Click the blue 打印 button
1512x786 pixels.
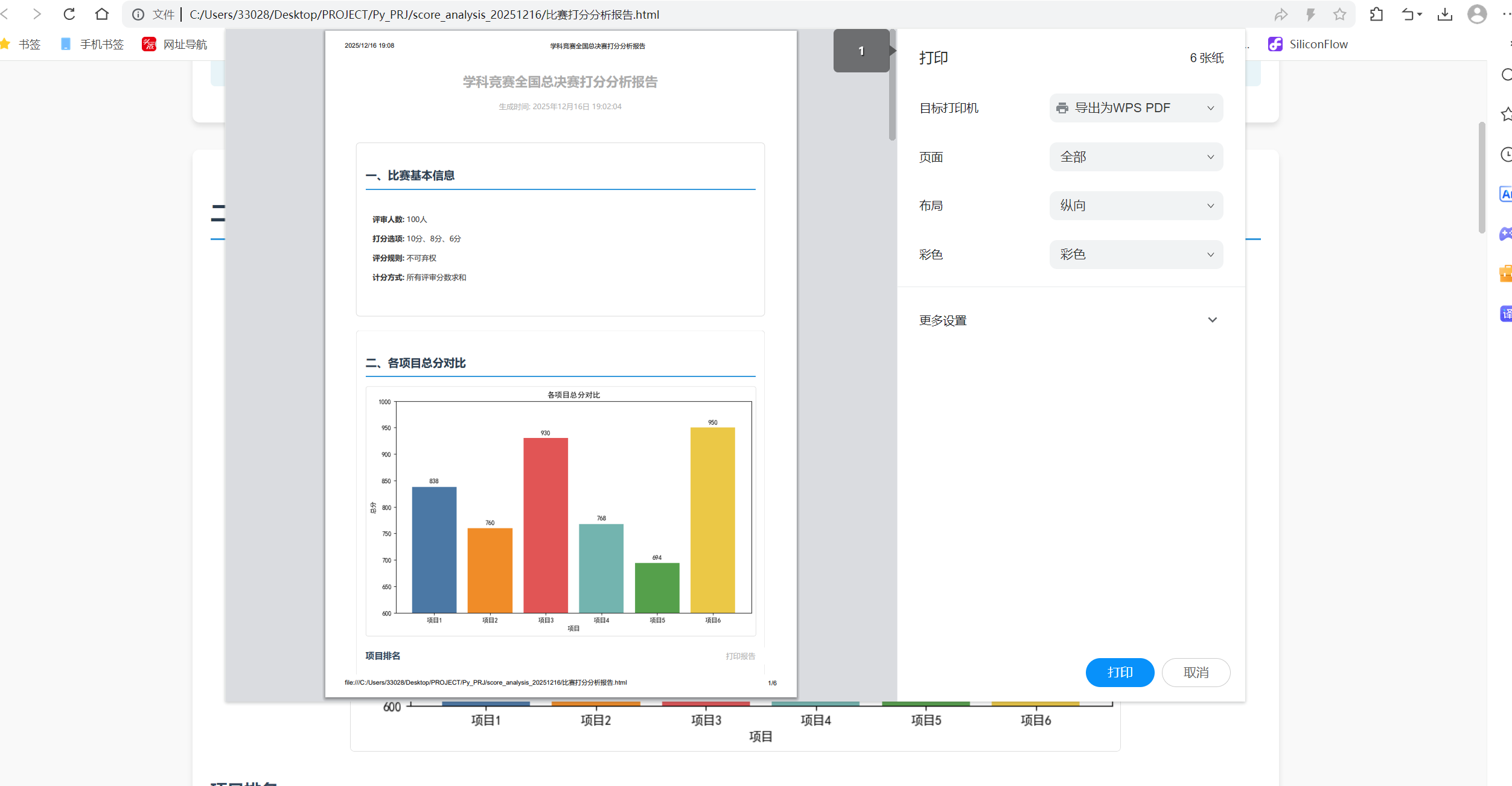tap(1120, 672)
